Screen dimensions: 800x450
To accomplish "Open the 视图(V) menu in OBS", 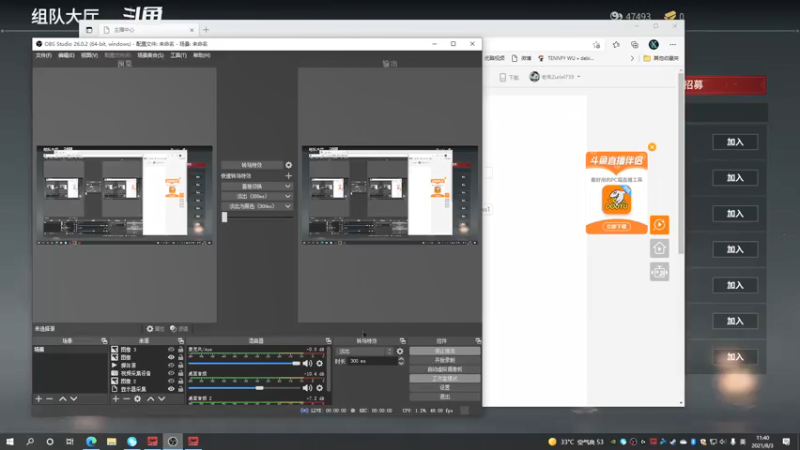I will (x=89, y=55).
